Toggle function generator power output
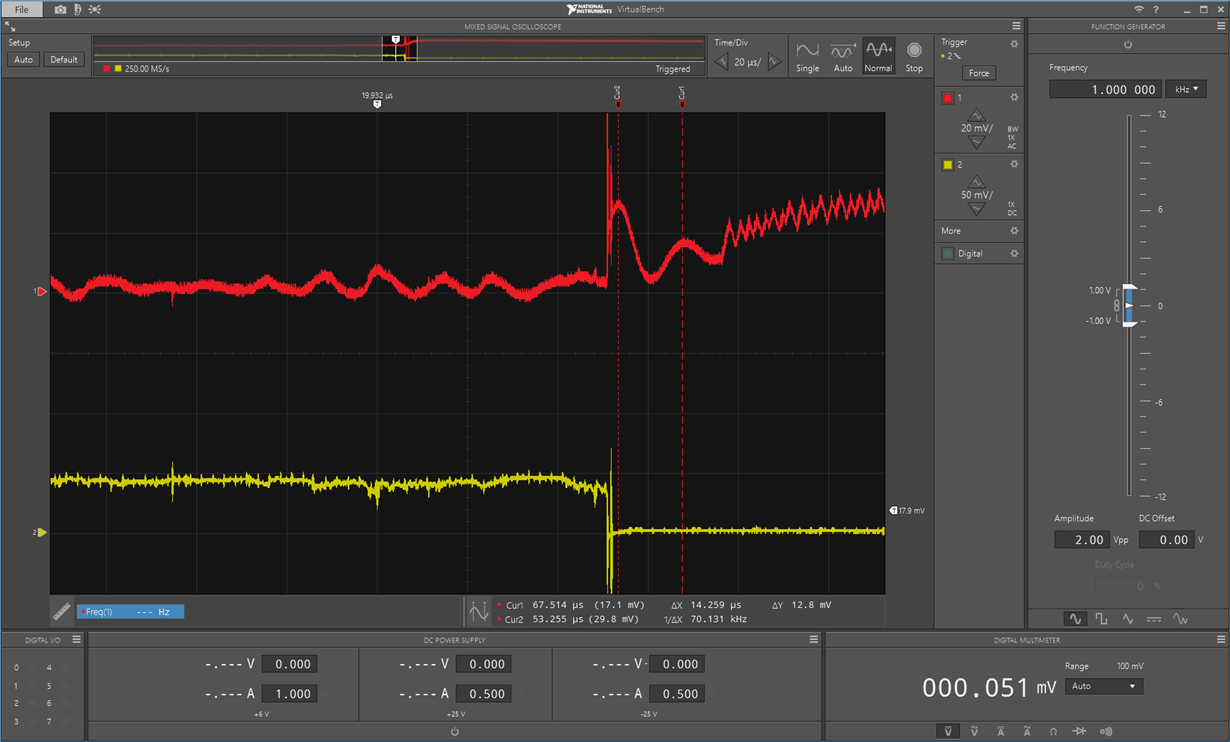 [x=1128, y=44]
